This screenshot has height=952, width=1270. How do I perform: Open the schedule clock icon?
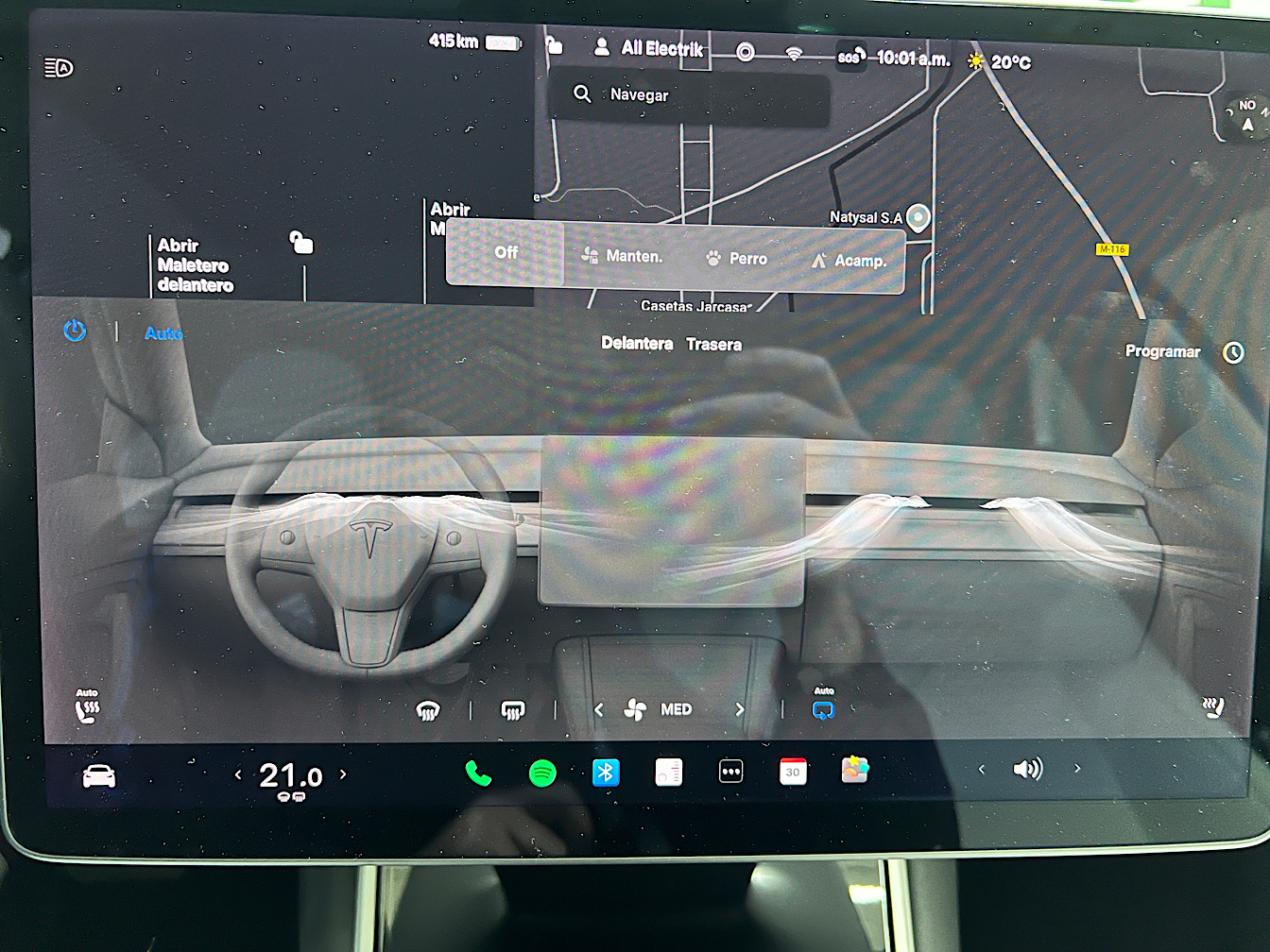(1233, 353)
